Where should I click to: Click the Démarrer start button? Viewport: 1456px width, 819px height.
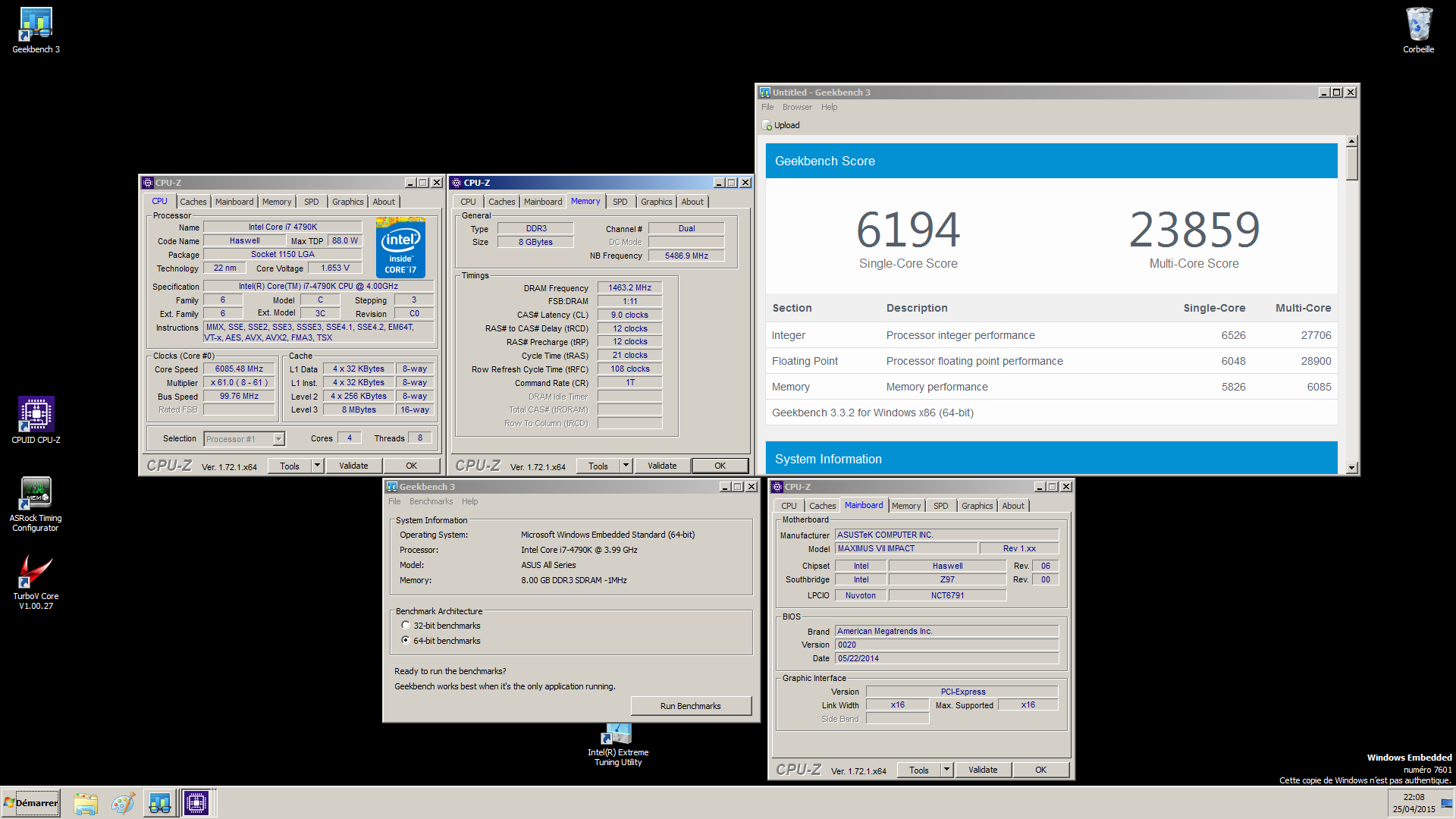[31, 803]
